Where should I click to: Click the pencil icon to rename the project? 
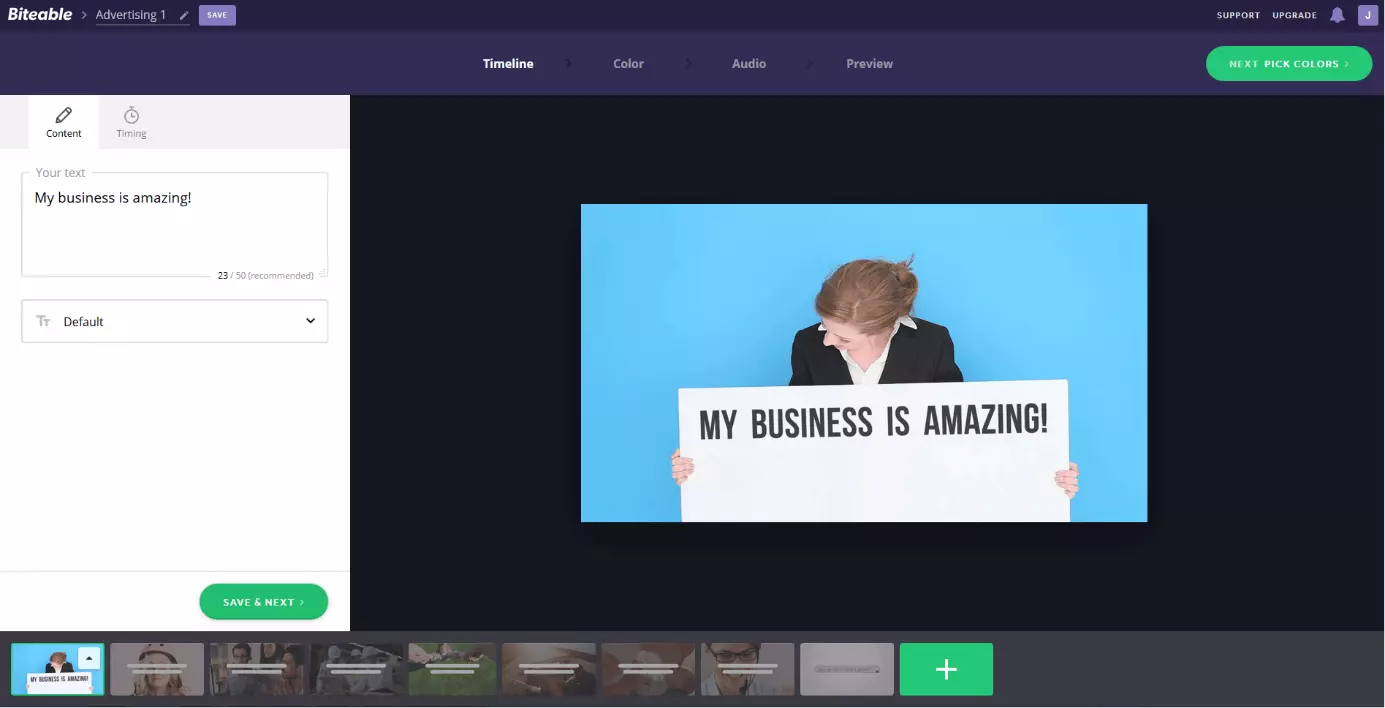(x=184, y=16)
